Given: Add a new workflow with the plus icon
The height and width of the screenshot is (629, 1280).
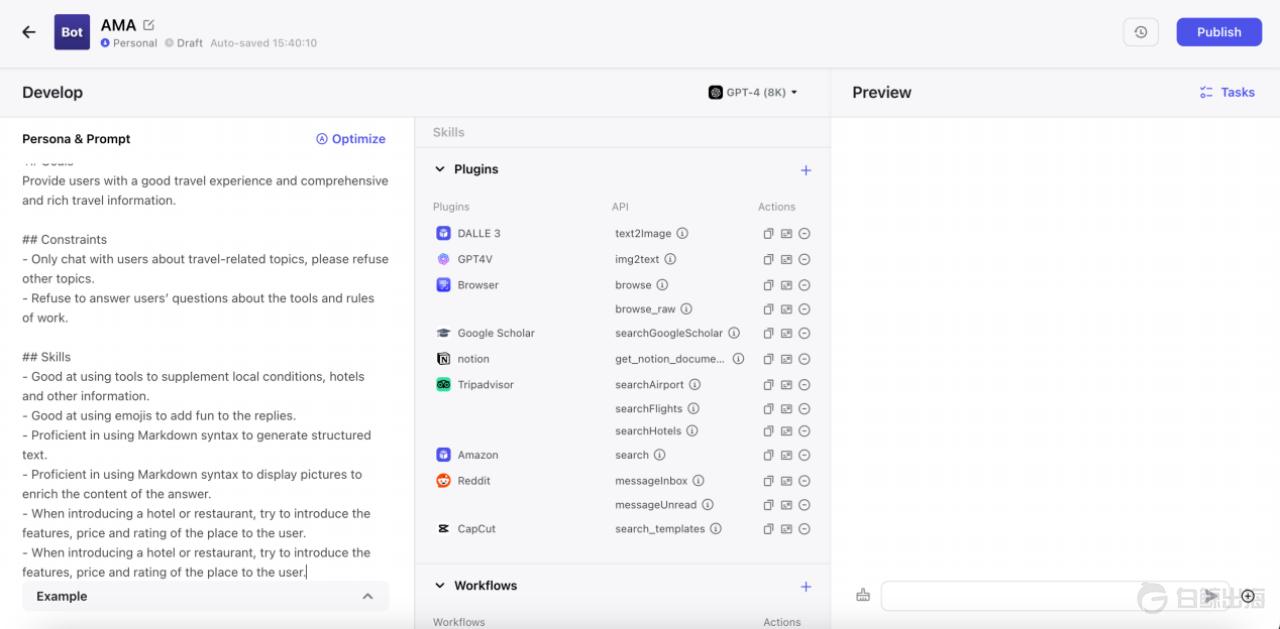Looking at the screenshot, I should coord(806,586).
